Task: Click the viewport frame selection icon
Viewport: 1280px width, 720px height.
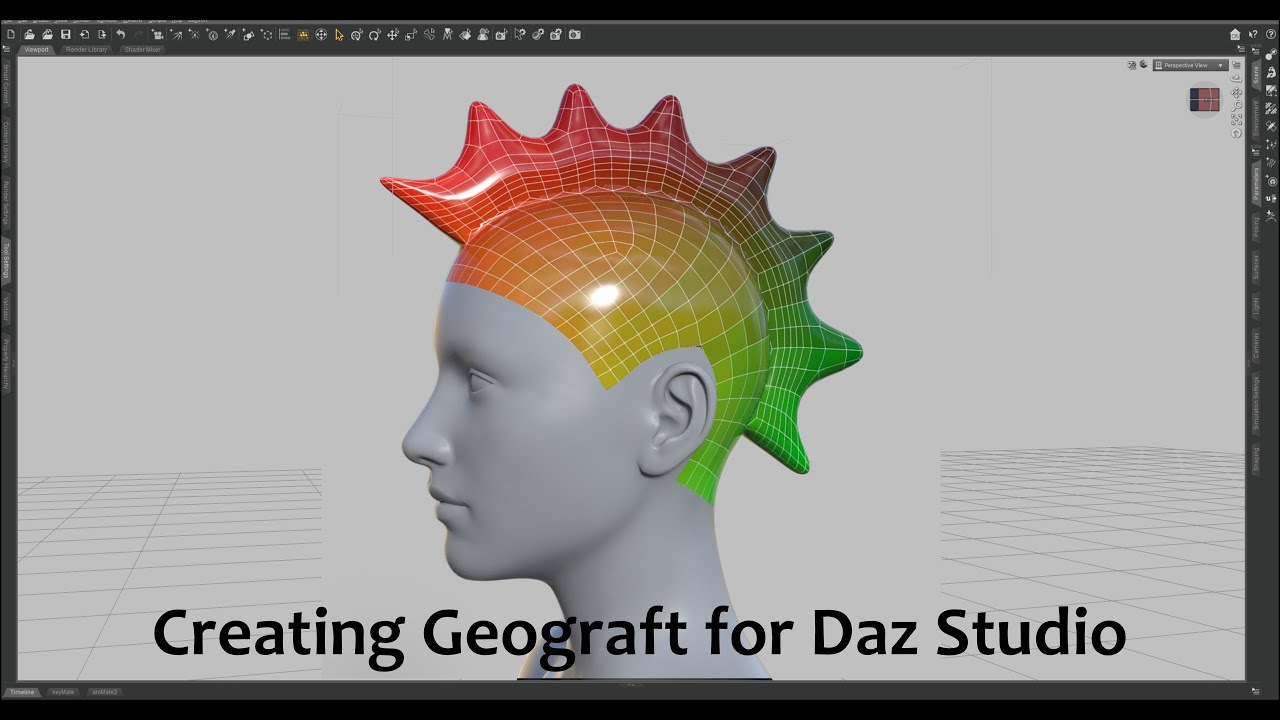Action: (1236, 119)
